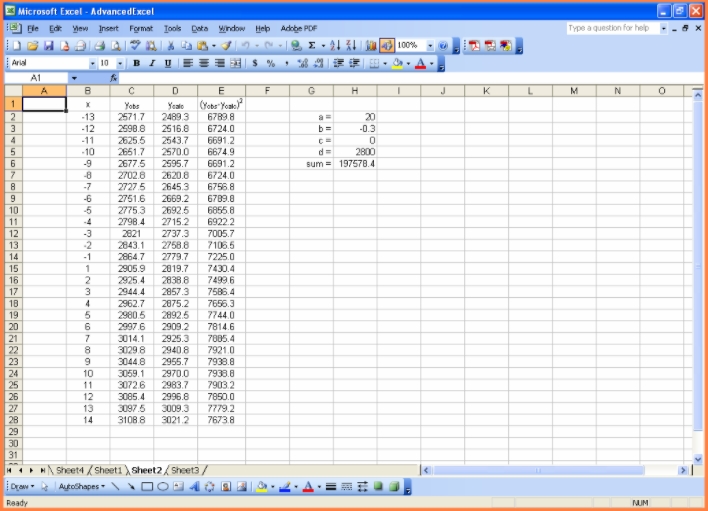Insert WordArt from Drawing toolbar

click(x=194, y=487)
